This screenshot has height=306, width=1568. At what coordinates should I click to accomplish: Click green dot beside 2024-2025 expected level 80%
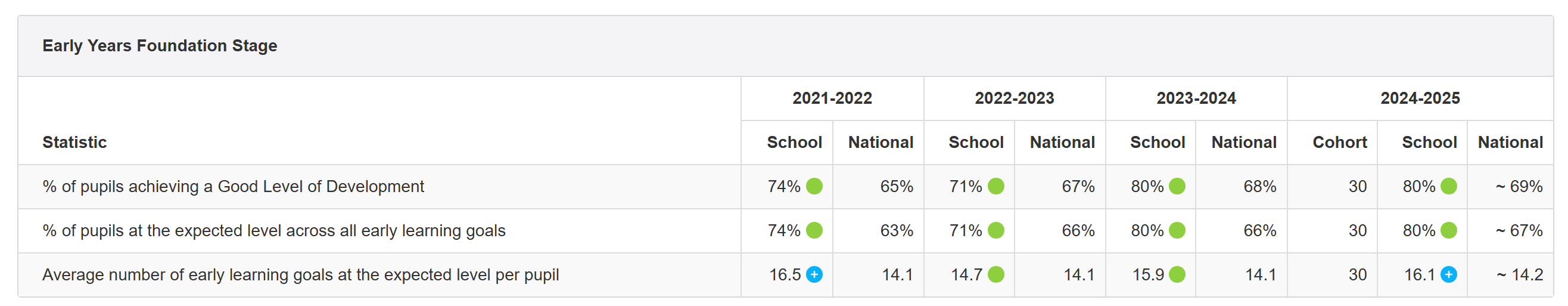point(1449,230)
